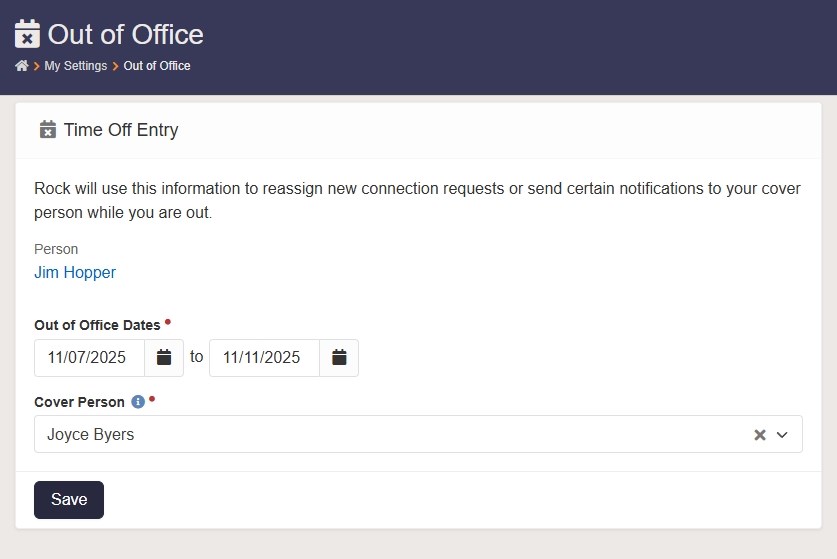Open the Jim Hopper person link
Viewport: 837px width, 559px height.
75,272
